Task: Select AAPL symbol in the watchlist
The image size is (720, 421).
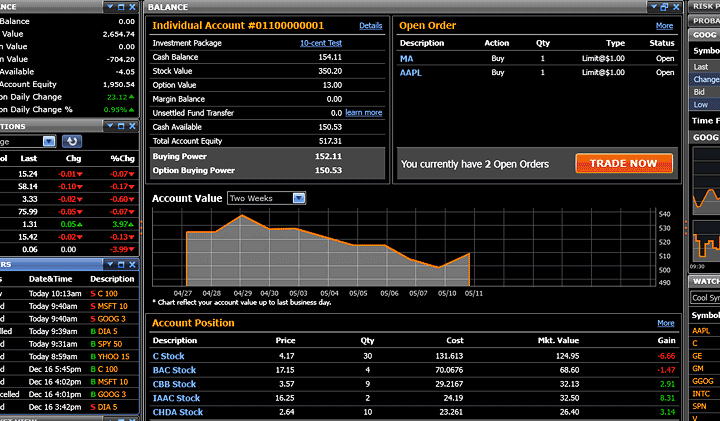Action: coord(701,330)
